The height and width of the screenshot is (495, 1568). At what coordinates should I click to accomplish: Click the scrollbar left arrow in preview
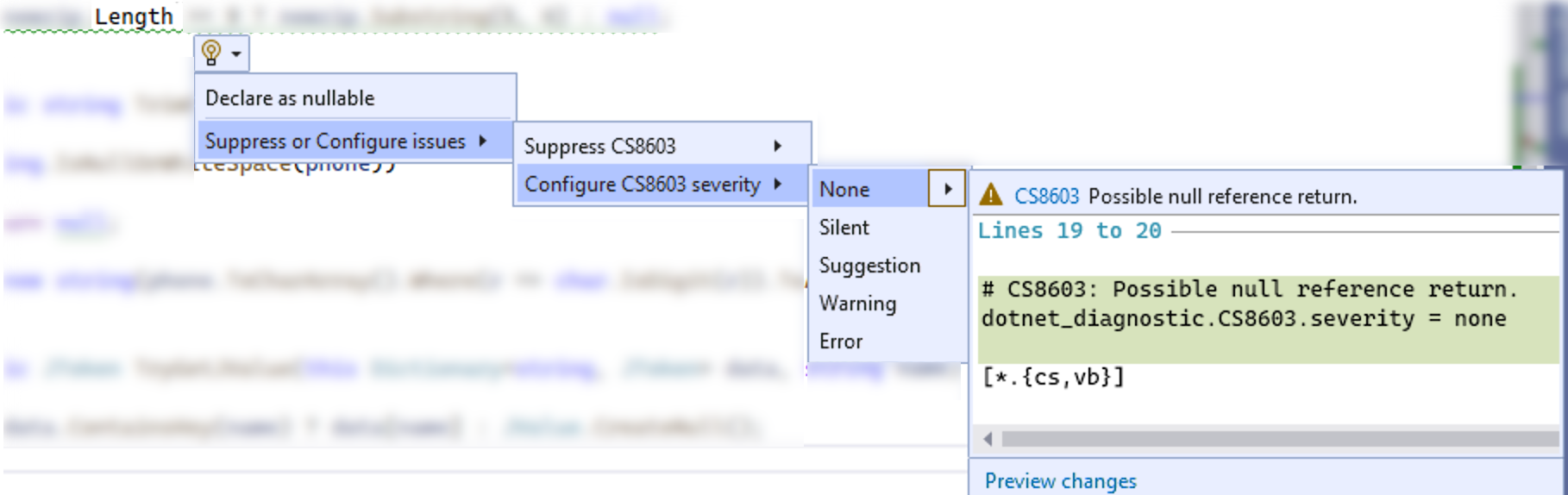pyautogui.click(x=988, y=439)
